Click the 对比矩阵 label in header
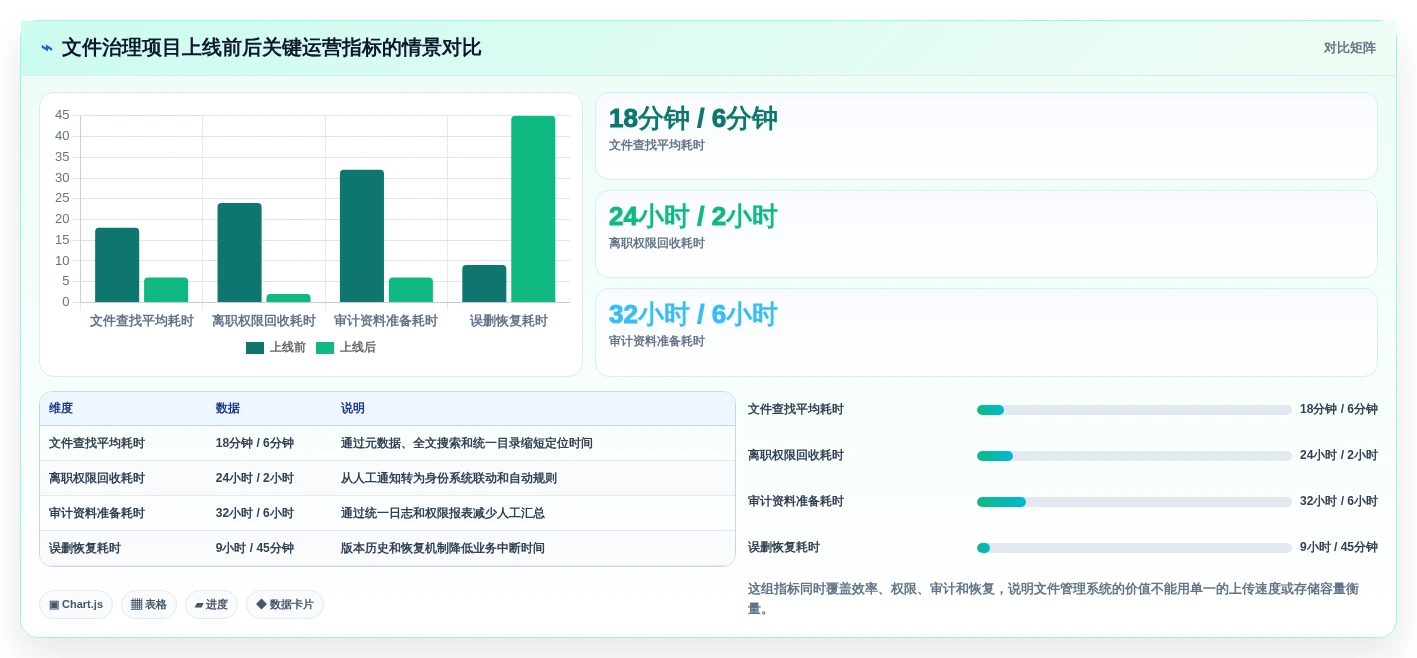The width and height of the screenshot is (1417, 658). 1349,48
